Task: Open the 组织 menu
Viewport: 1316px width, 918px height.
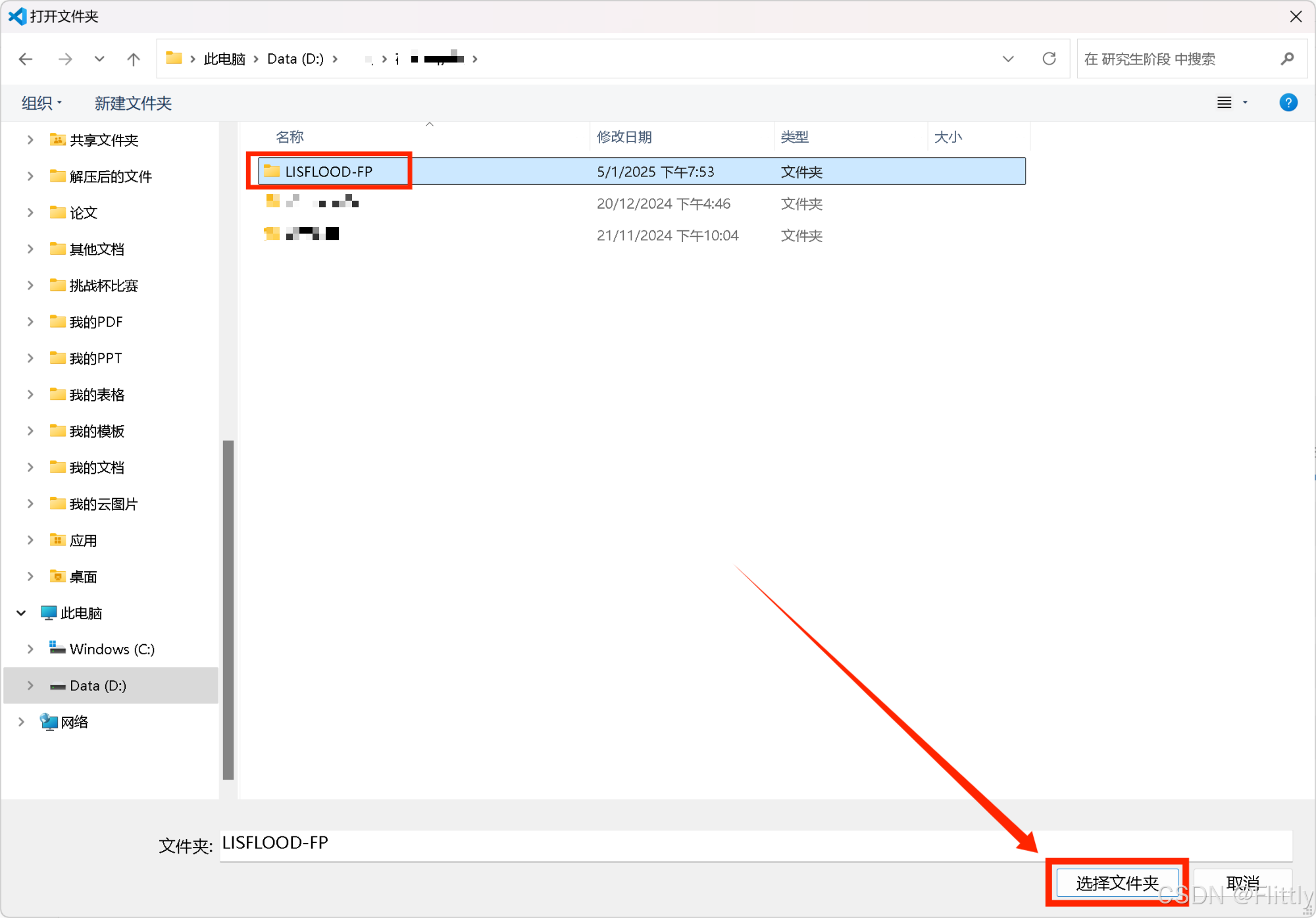Action: (41, 103)
